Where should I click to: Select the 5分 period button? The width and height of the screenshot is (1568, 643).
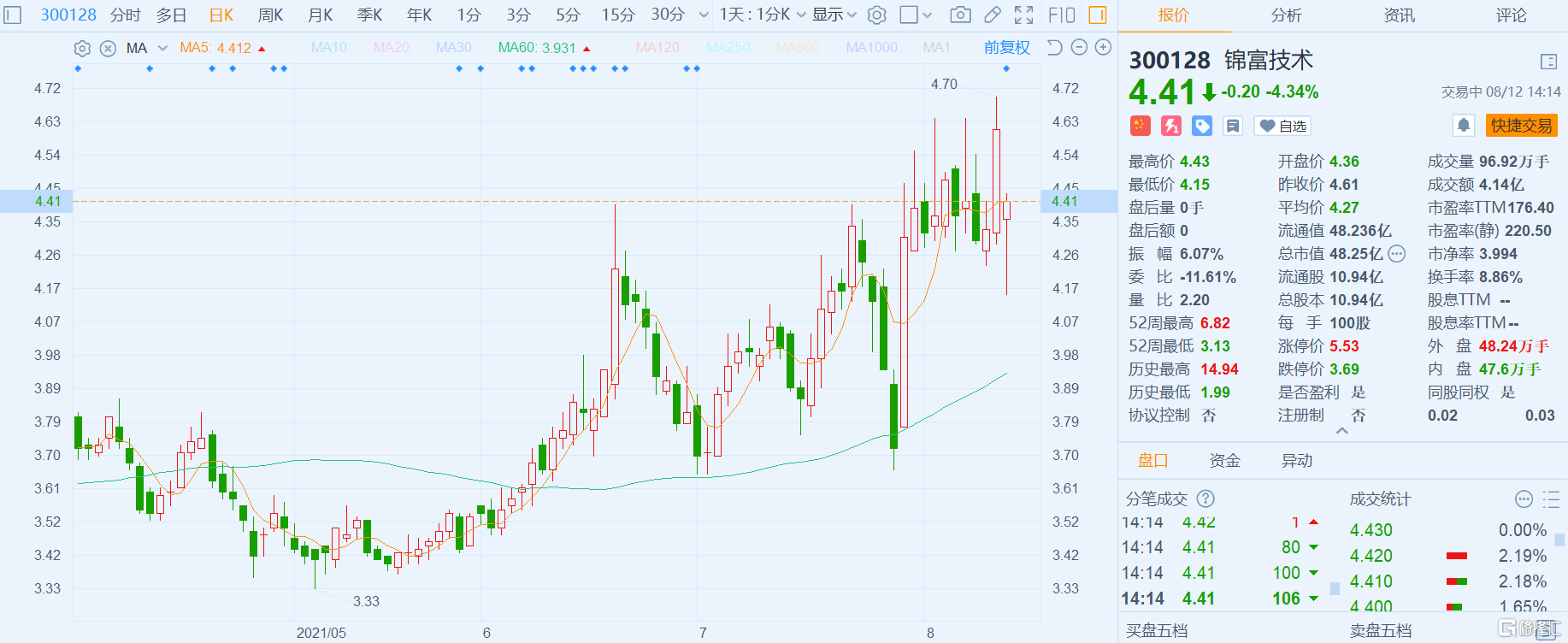(568, 15)
